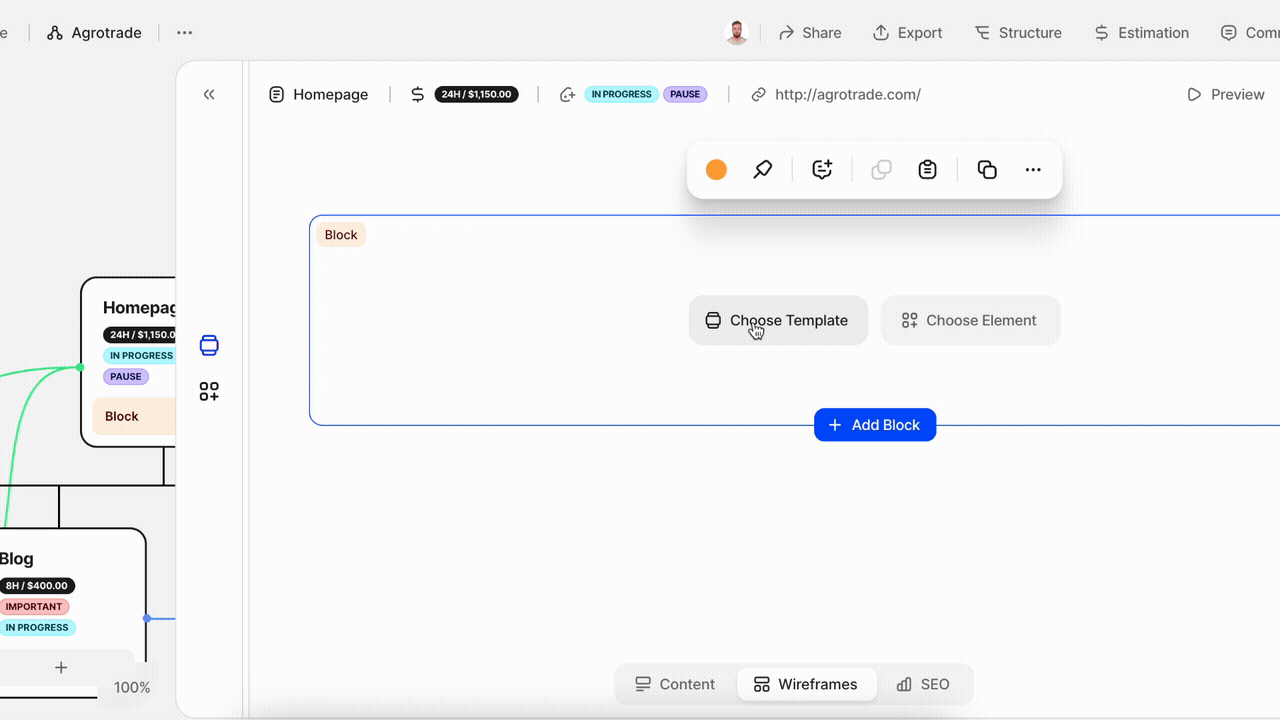
Task: Select the Homepage card in sitemap
Action: point(129,361)
